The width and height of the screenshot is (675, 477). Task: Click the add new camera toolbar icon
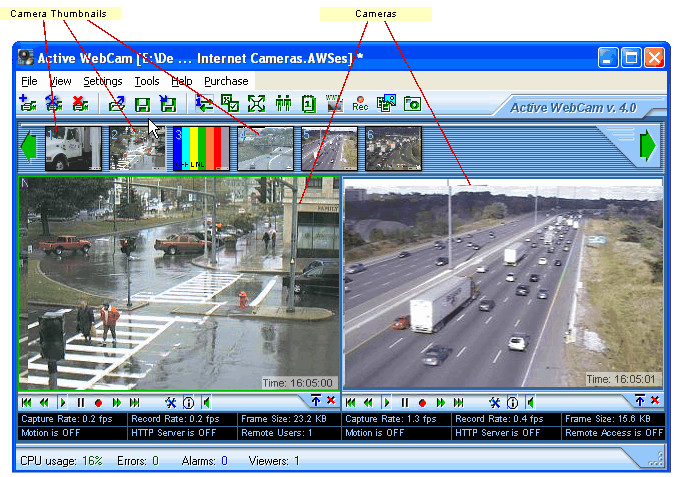coord(27,103)
